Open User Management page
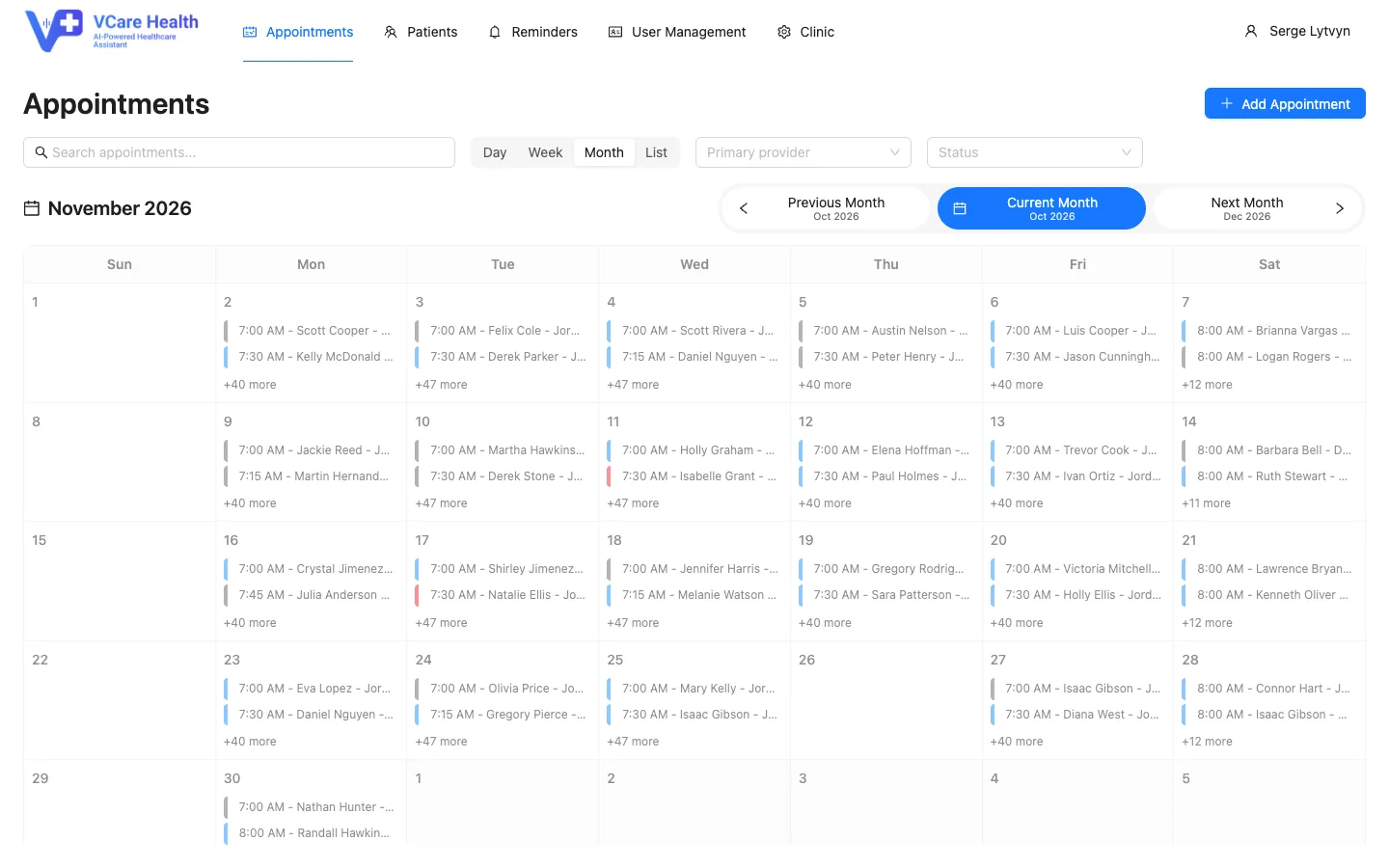Image resolution: width=1389 pixels, height=868 pixels. pyautogui.click(x=677, y=32)
